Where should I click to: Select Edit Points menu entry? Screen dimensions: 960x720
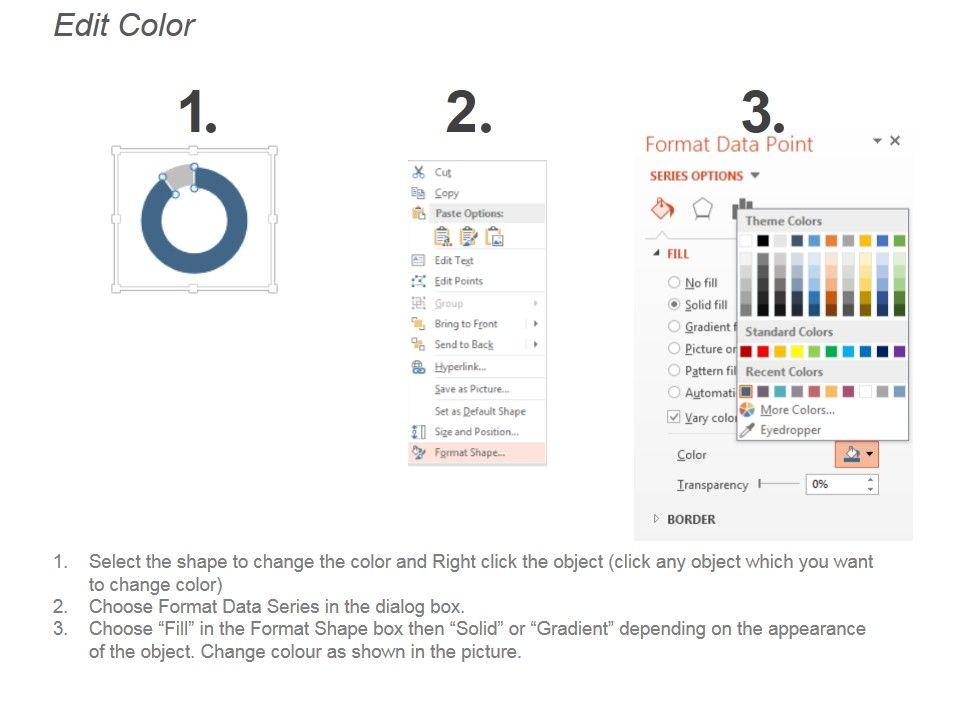(x=458, y=281)
